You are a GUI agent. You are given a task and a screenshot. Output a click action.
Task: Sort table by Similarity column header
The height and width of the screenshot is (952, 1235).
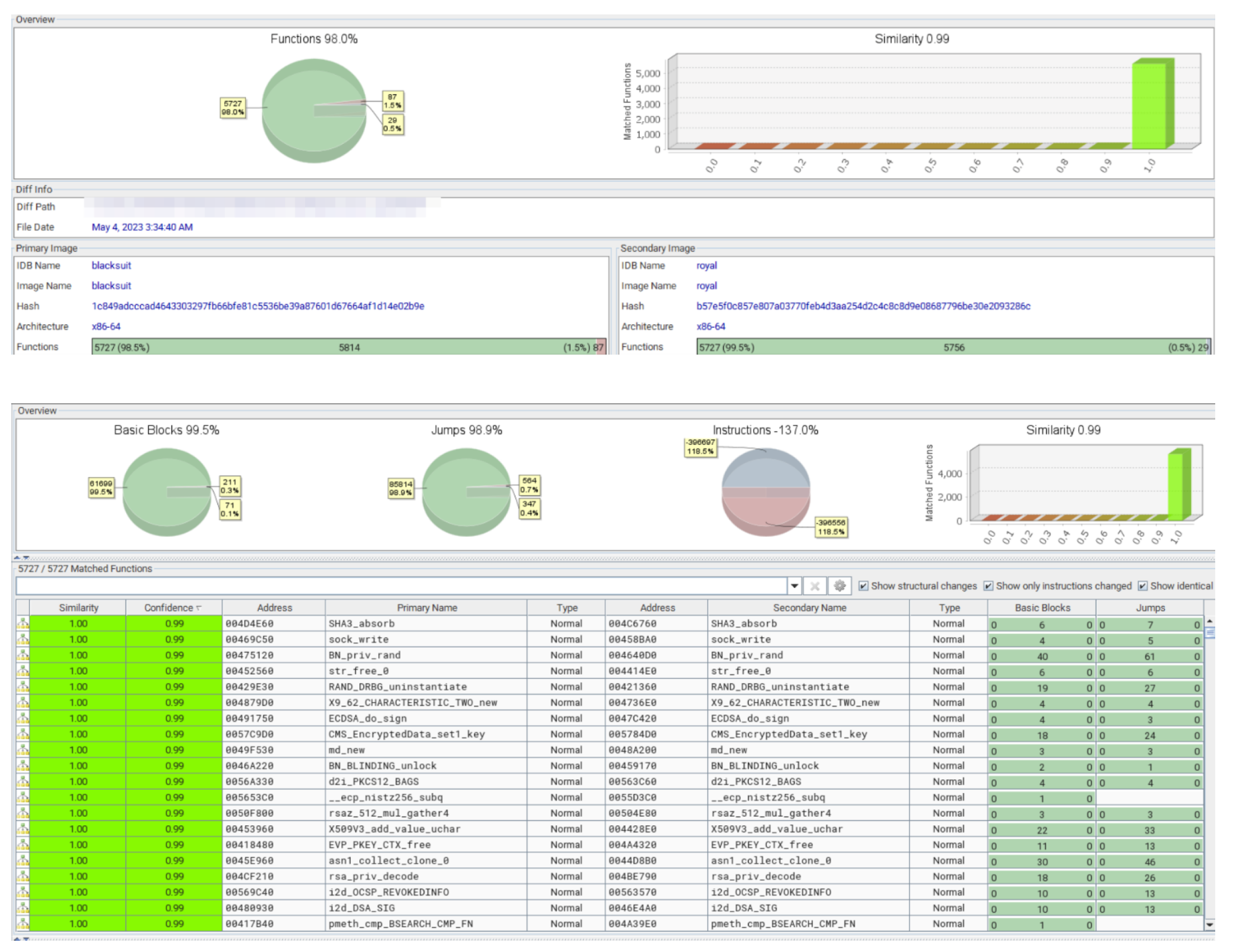[x=78, y=608]
